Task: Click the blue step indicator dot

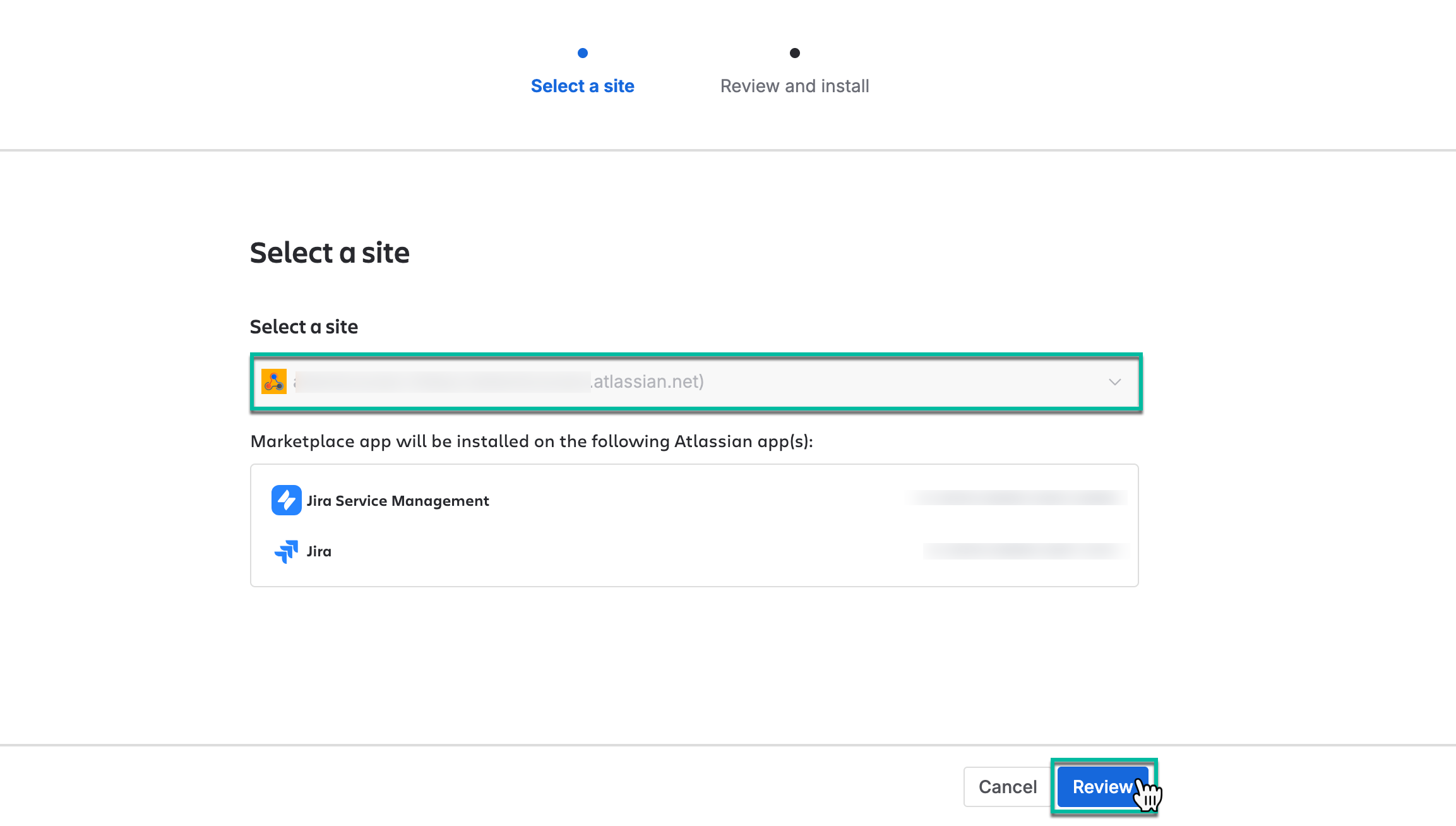Action: [582, 53]
